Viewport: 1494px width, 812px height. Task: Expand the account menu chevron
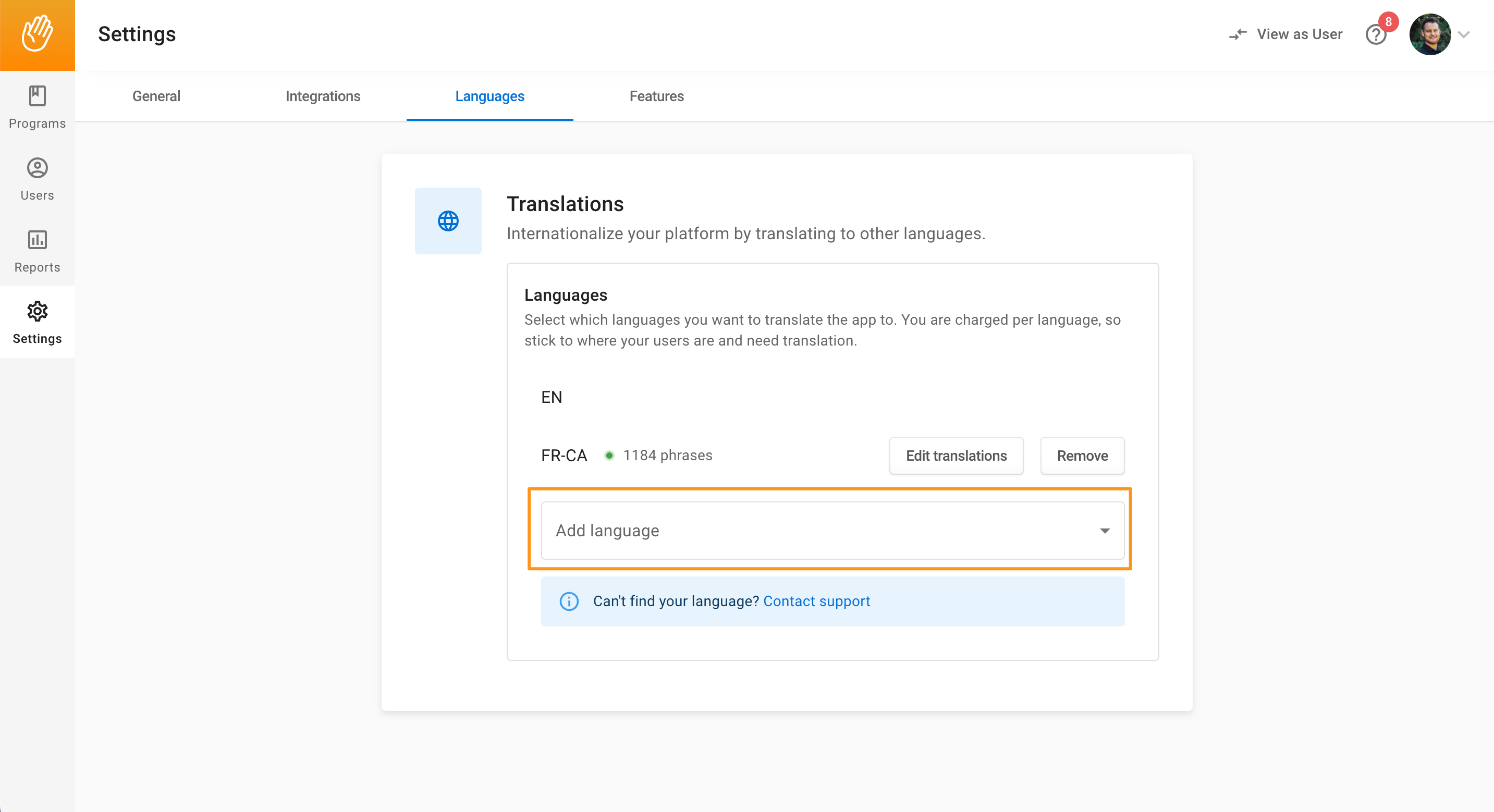(1464, 35)
